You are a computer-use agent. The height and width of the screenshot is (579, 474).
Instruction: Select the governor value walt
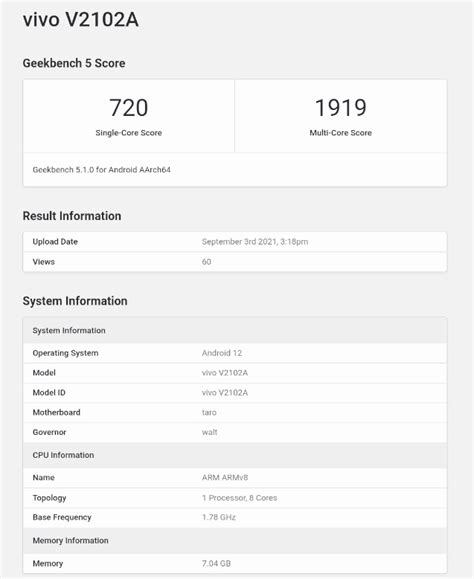coord(209,432)
